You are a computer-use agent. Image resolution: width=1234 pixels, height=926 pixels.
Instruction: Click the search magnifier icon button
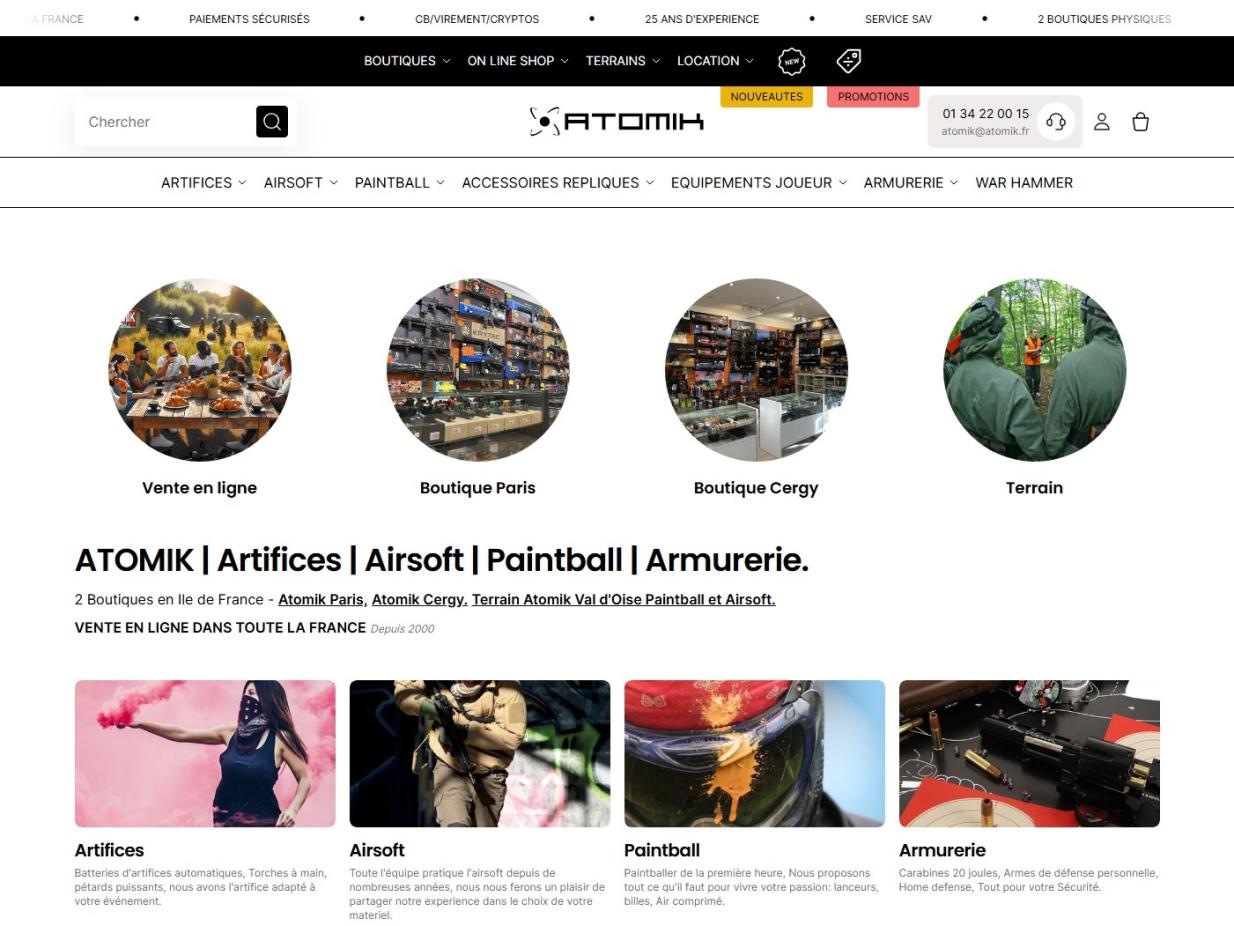point(272,122)
